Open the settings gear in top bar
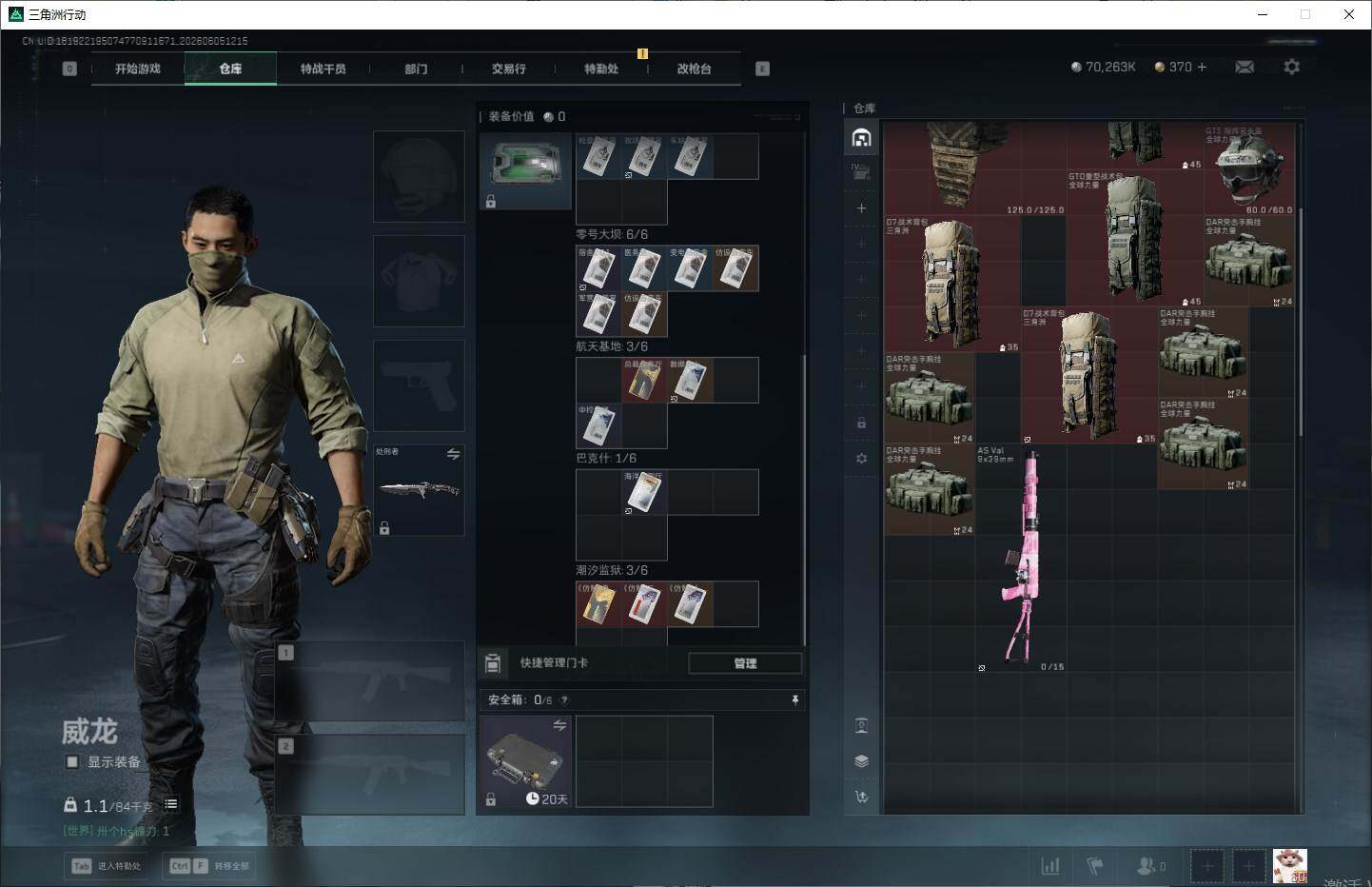Screen dimensions: 1372x887 (x=1291, y=67)
